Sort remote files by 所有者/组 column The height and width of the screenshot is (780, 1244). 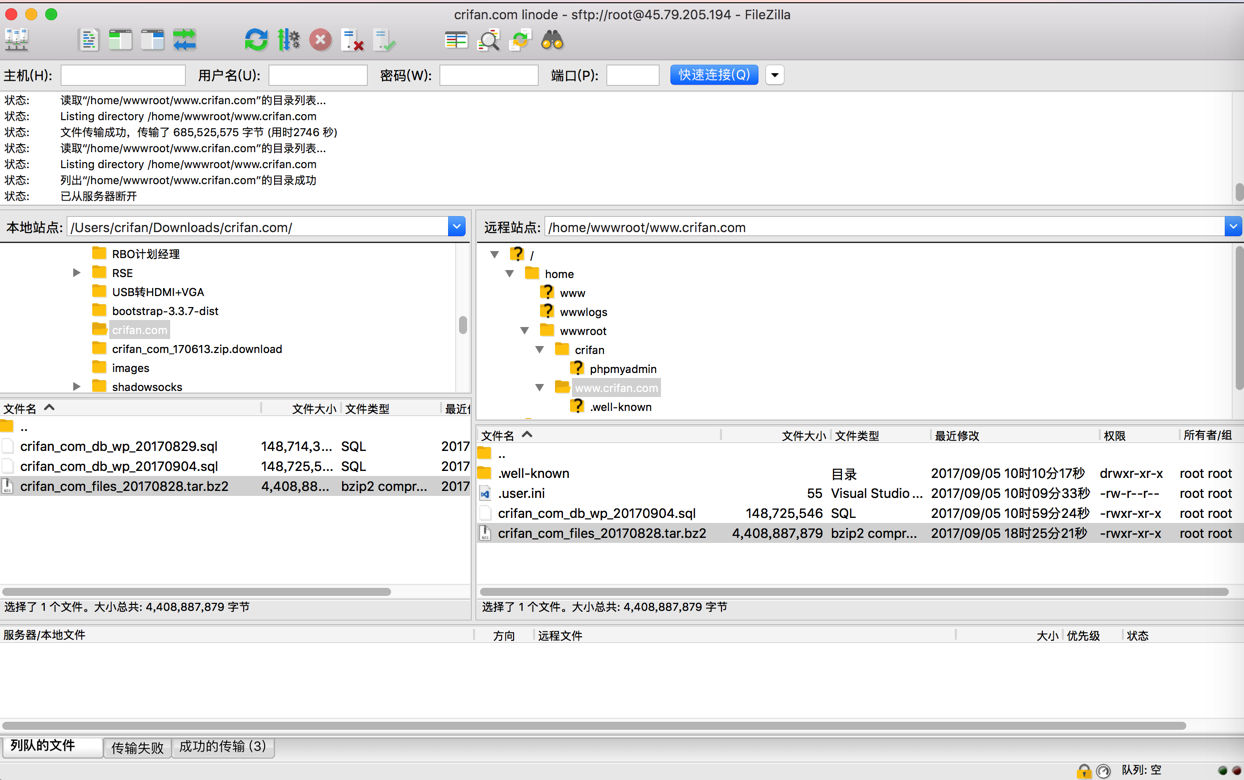tap(1210, 435)
